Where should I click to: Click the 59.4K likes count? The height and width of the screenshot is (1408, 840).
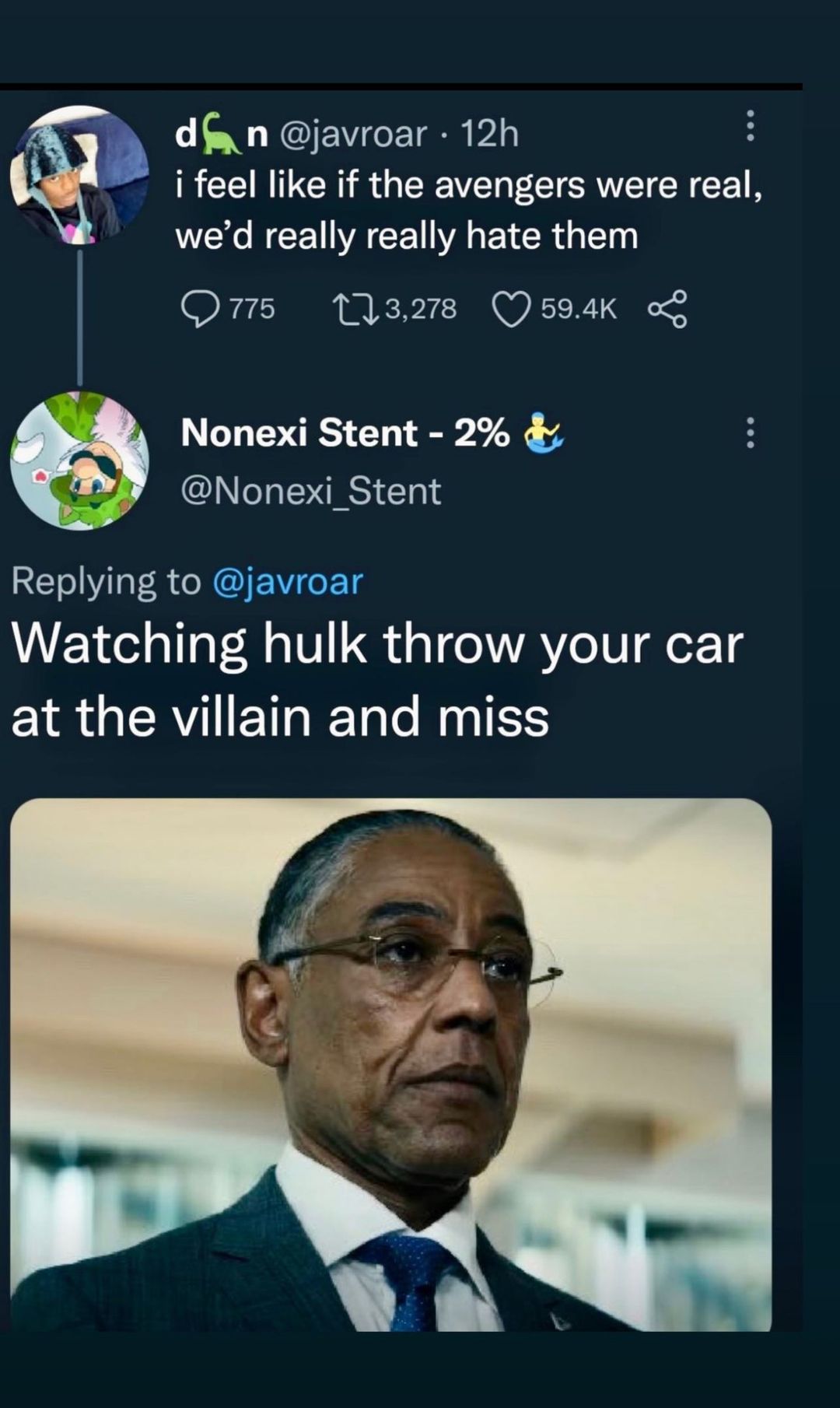coord(579,310)
